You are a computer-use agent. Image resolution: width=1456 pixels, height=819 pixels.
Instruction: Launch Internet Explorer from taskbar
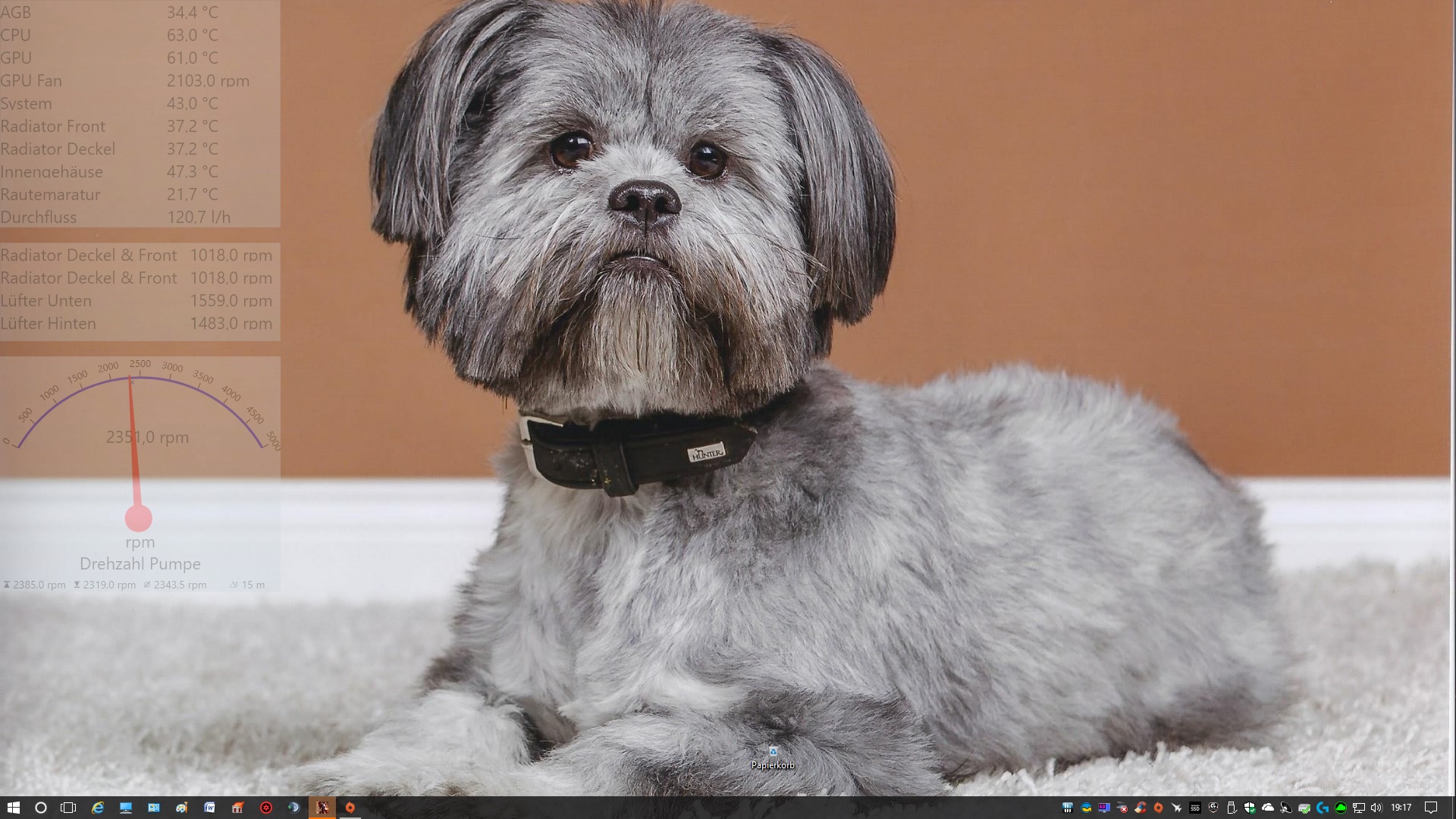coord(98,808)
